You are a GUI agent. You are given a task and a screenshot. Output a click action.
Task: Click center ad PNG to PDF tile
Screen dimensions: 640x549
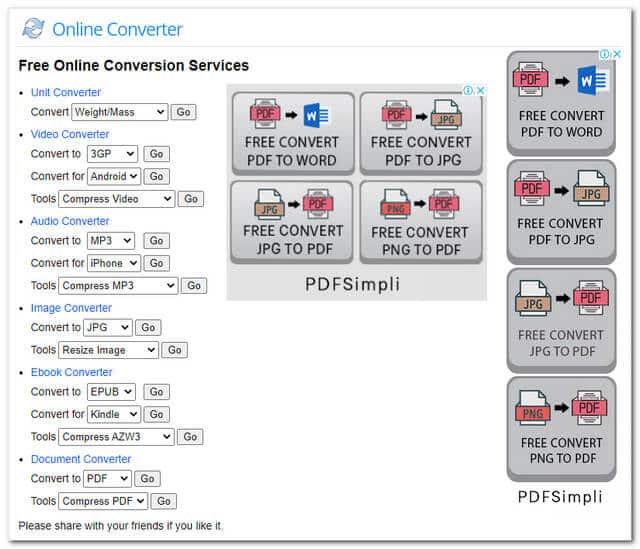click(421, 222)
